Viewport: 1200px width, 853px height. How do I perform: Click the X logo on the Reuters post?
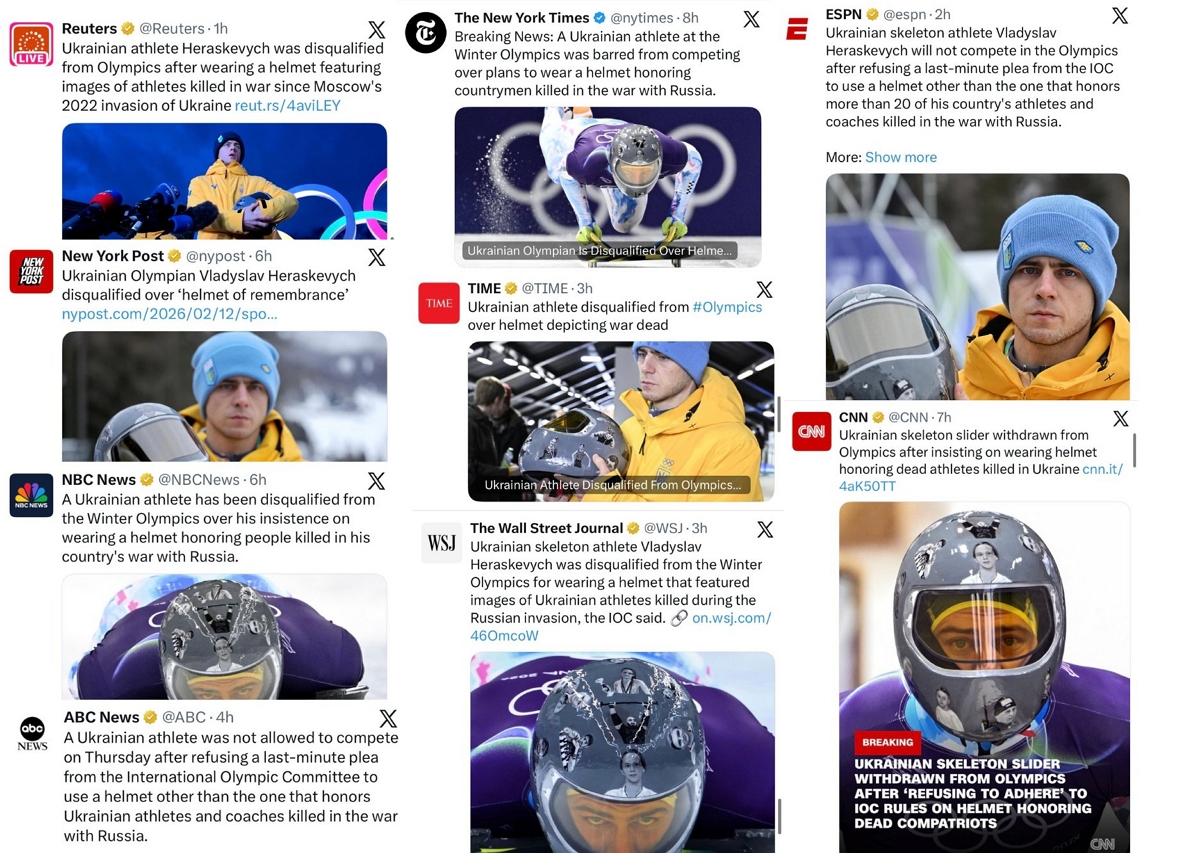(x=376, y=30)
